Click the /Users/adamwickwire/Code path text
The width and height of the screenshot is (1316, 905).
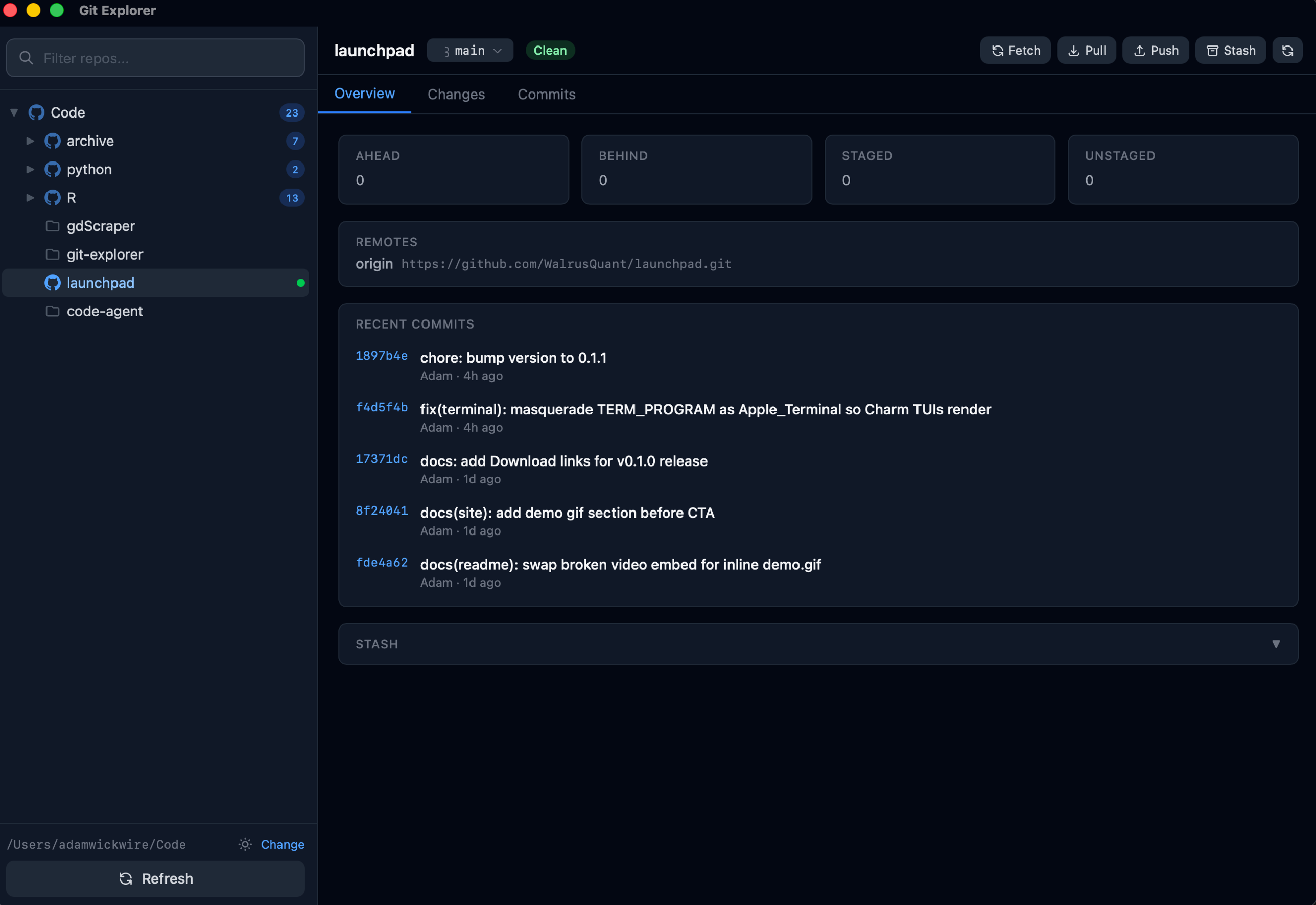click(97, 844)
